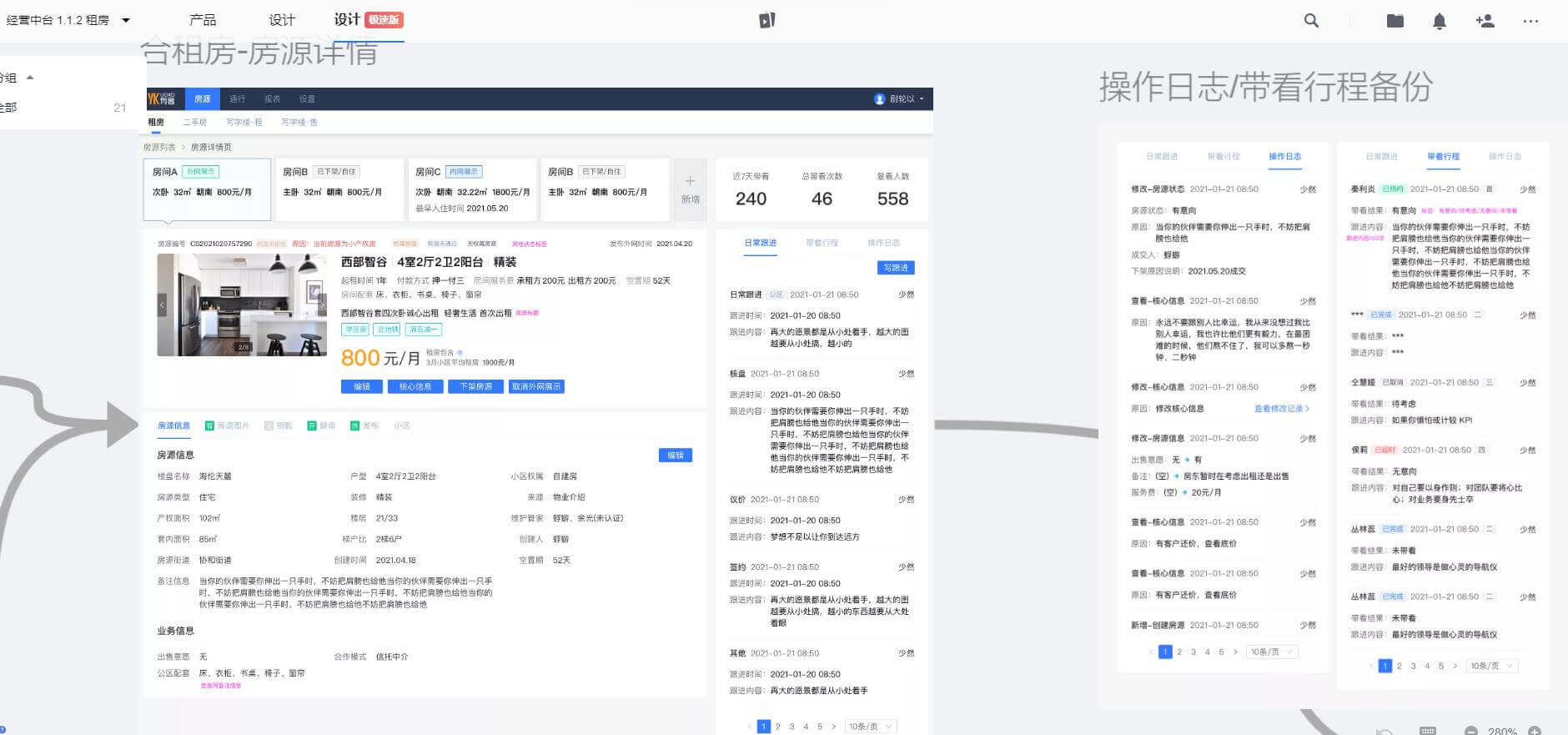Click the search magnifier icon in top bar
This screenshot has width=1568, height=735.
click(x=1311, y=21)
